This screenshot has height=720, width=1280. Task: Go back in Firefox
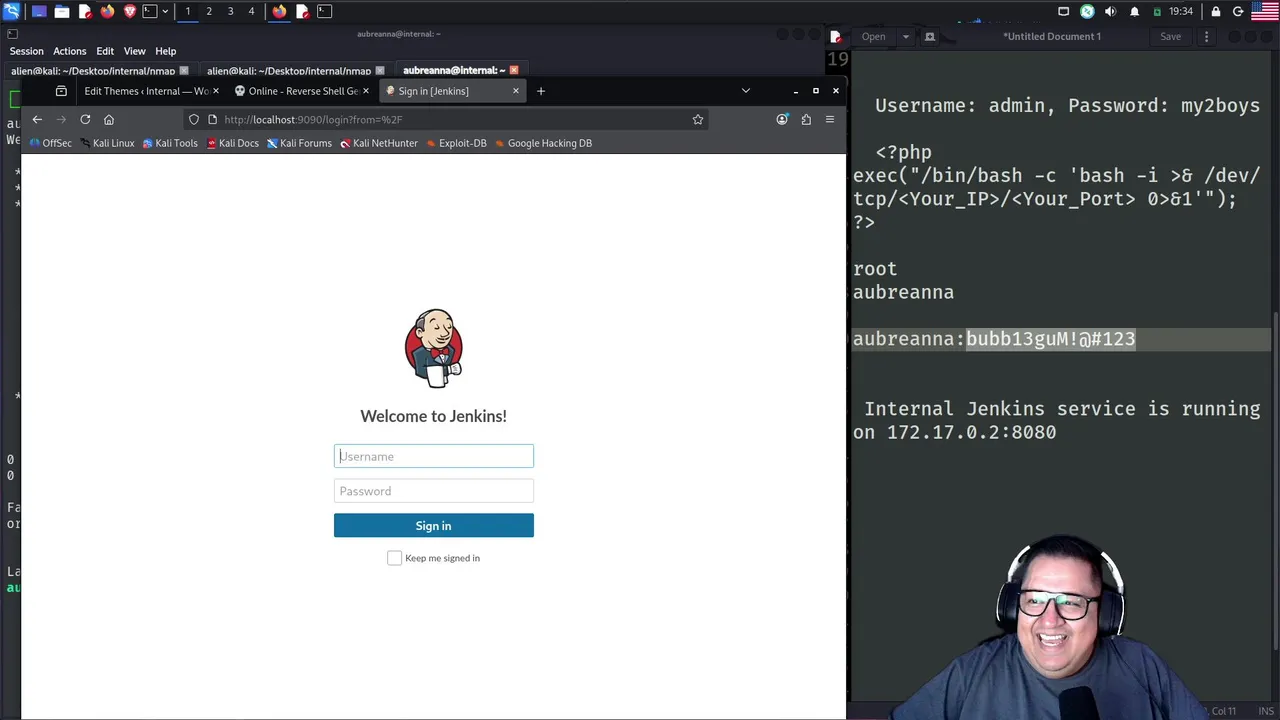37,119
